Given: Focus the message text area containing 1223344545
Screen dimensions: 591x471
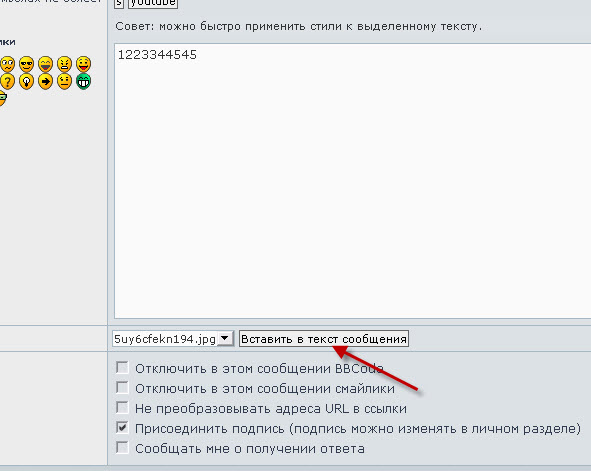Looking at the screenshot, I should pos(352,181).
